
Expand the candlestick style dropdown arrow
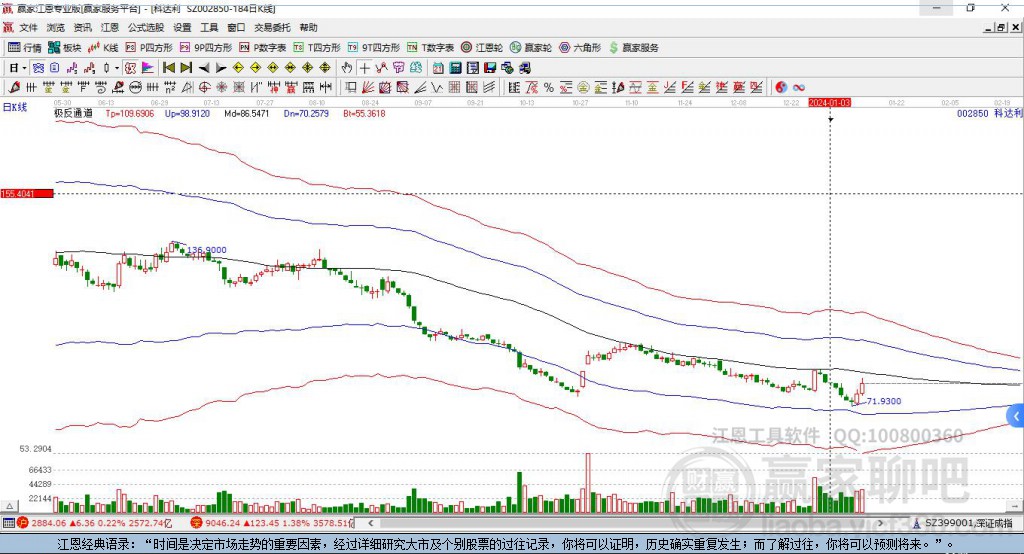[117, 68]
